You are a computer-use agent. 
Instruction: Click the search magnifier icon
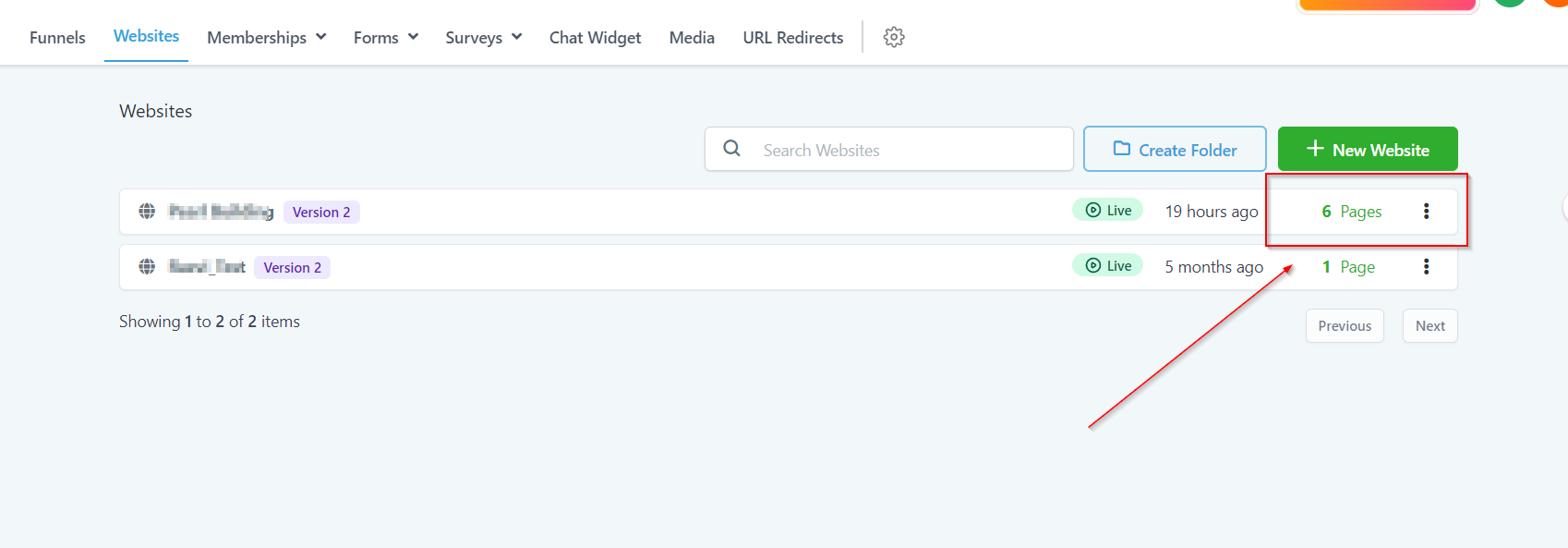731,149
